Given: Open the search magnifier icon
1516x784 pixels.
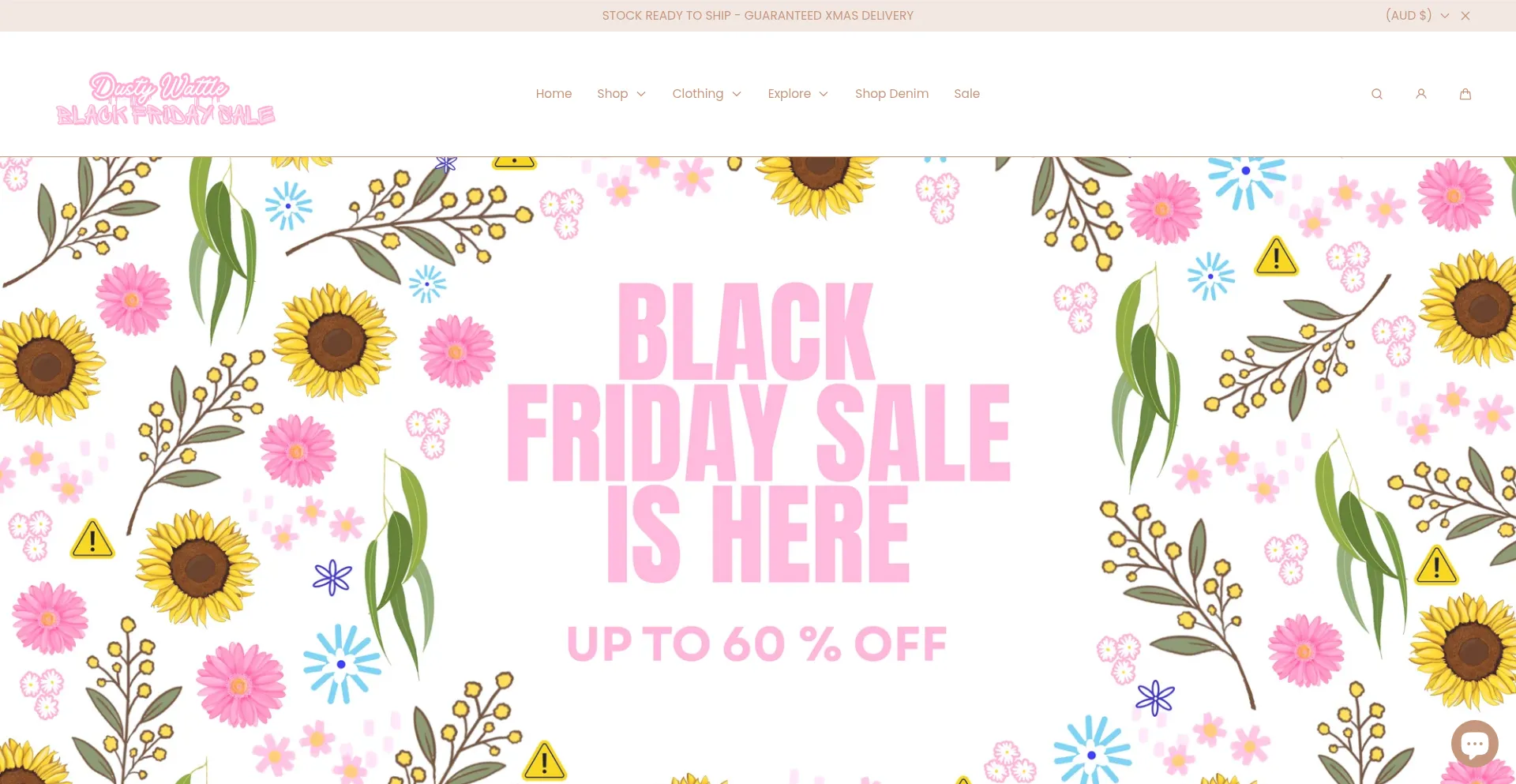Looking at the screenshot, I should tap(1376, 94).
